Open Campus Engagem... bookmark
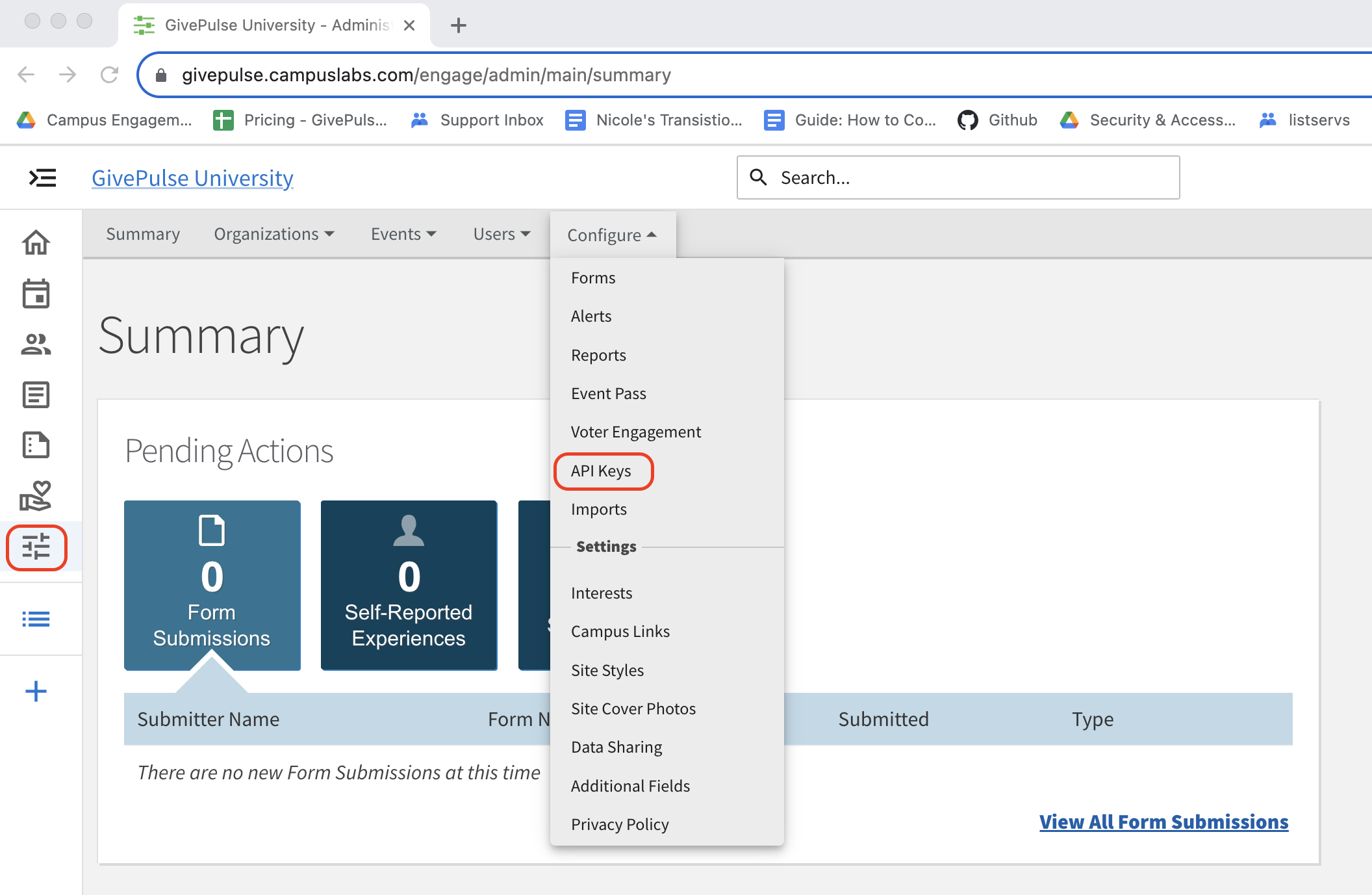 [x=105, y=120]
